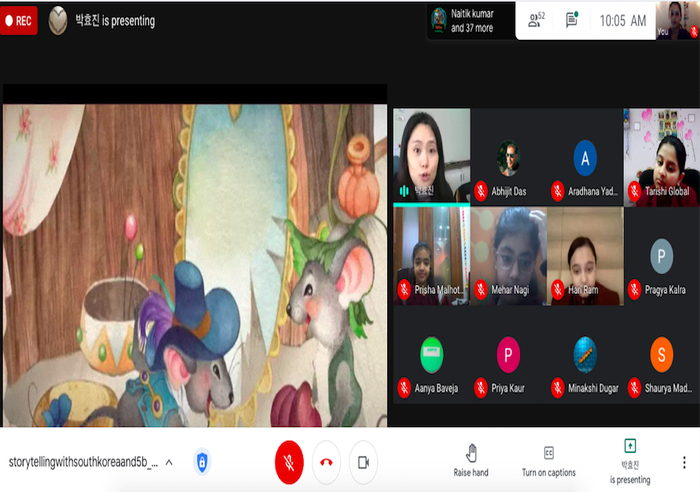Click Prisha Malhot muted mic icon
700x492 pixels.
click(404, 289)
